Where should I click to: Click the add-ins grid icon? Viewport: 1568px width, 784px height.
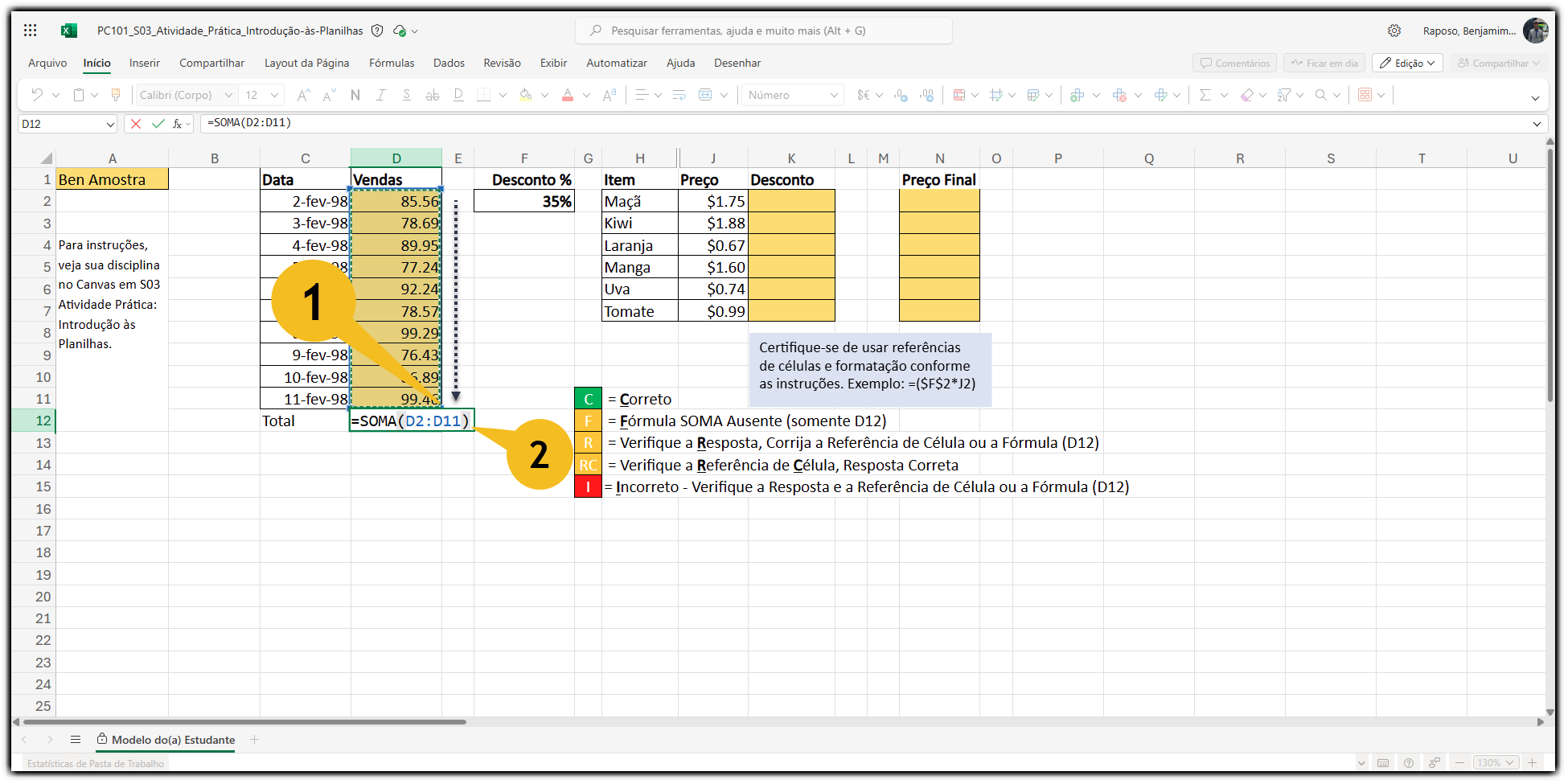point(1365,95)
